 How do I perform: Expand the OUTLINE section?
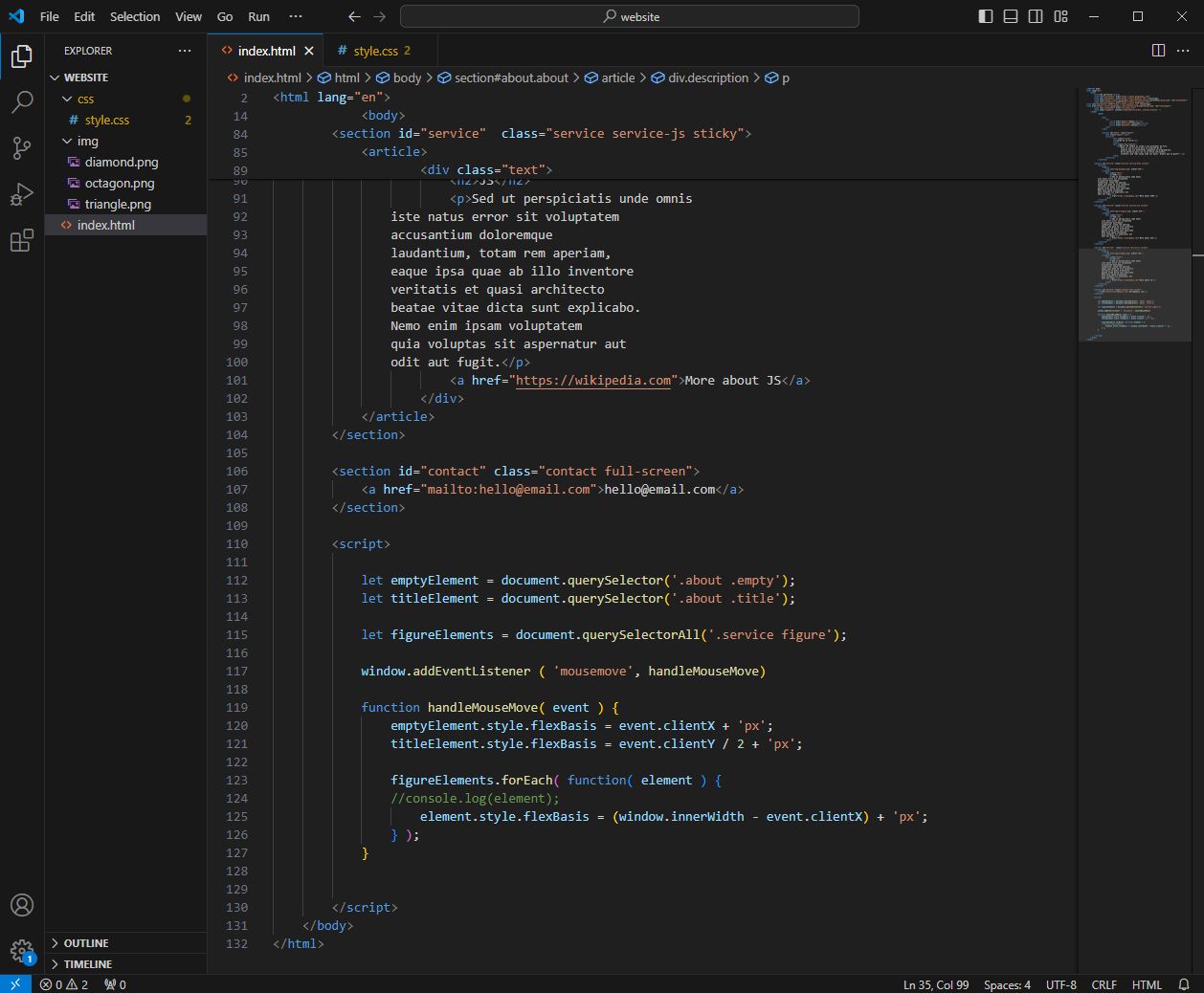pyautogui.click(x=86, y=943)
